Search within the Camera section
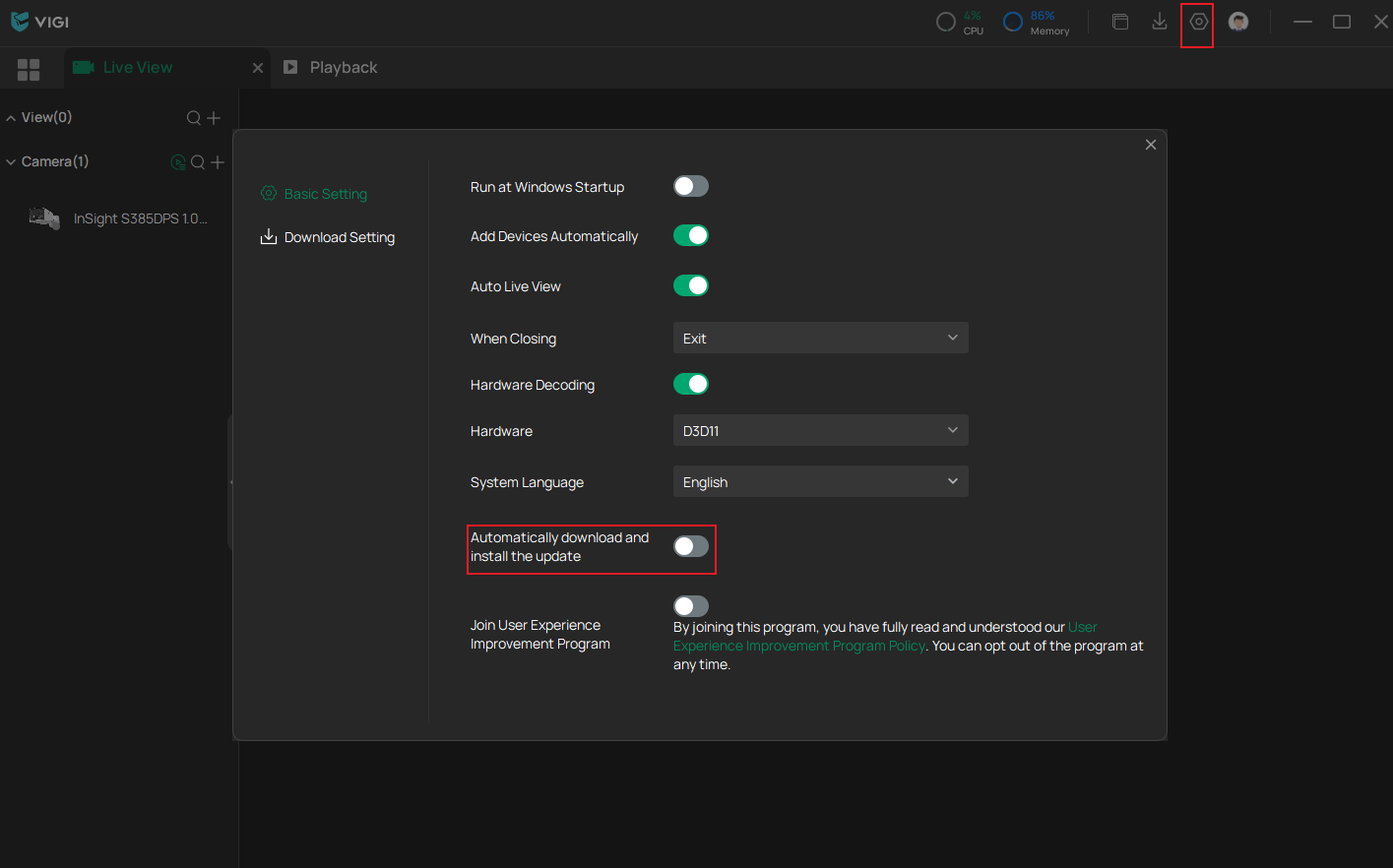Viewport: 1393px width, 868px height. [198, 162]
